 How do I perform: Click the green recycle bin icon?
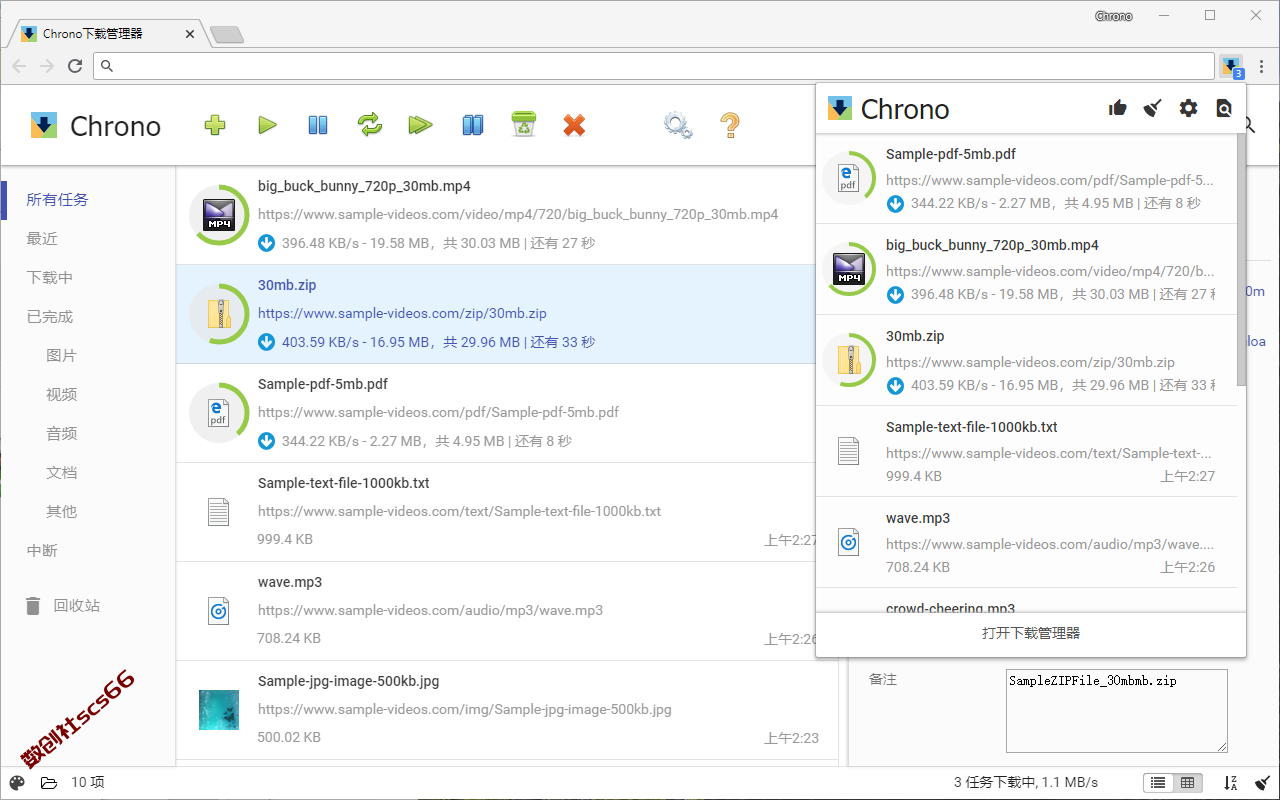524,125
